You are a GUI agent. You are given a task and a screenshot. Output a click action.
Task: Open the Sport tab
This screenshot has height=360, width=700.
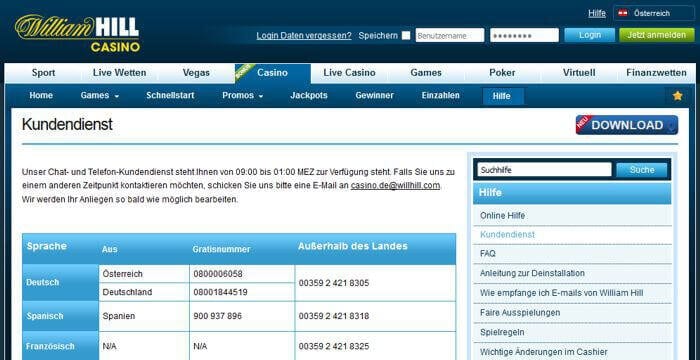click(x=43, y=73)
